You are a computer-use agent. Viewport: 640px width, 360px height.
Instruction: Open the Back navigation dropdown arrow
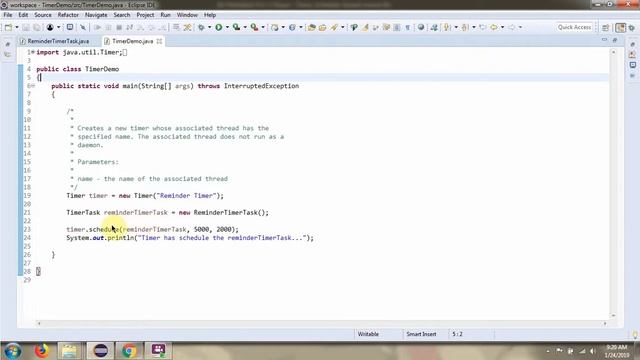[502, 27]
